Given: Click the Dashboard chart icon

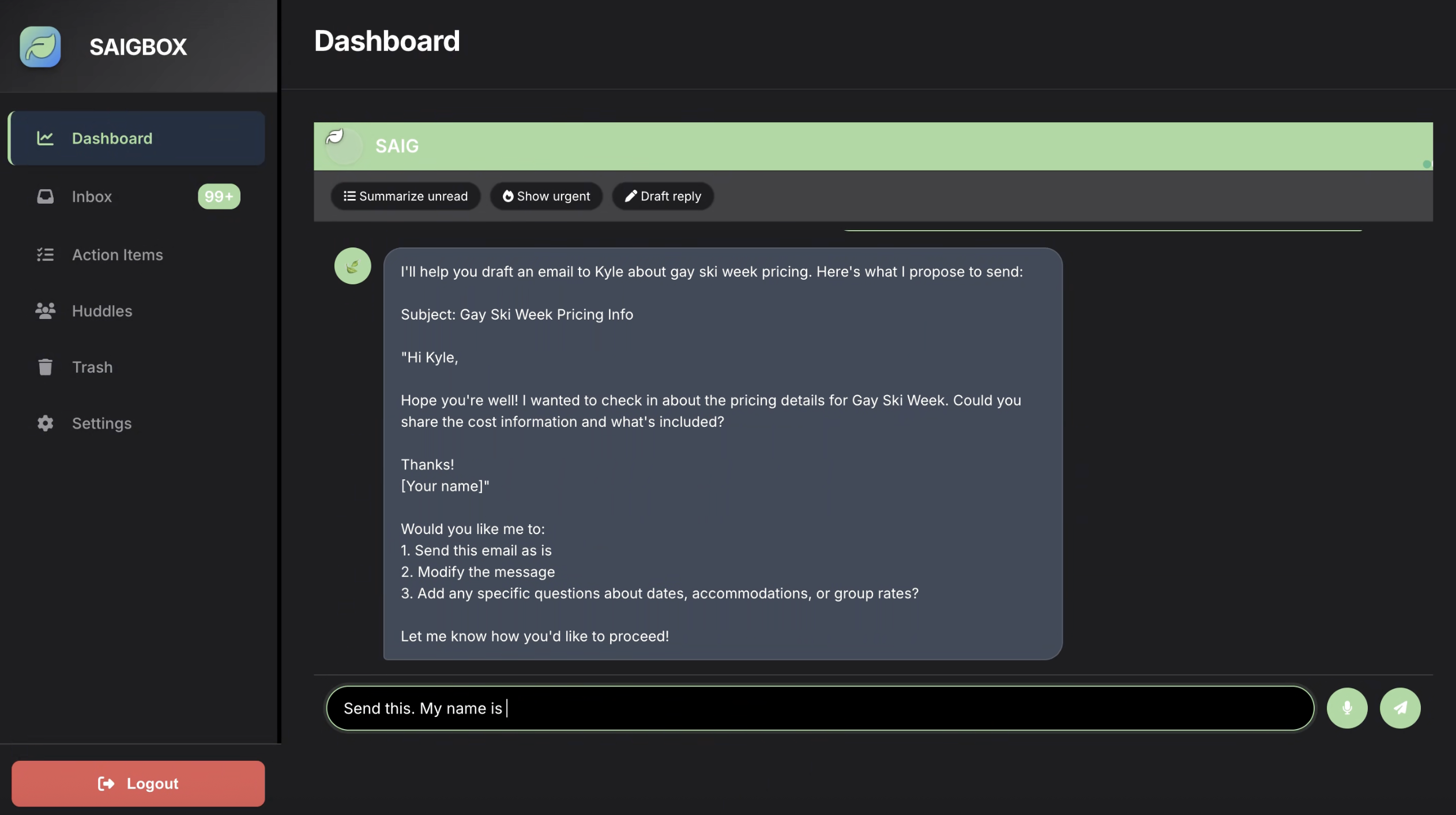Looking at the screenshot, I should pos(45,138).
